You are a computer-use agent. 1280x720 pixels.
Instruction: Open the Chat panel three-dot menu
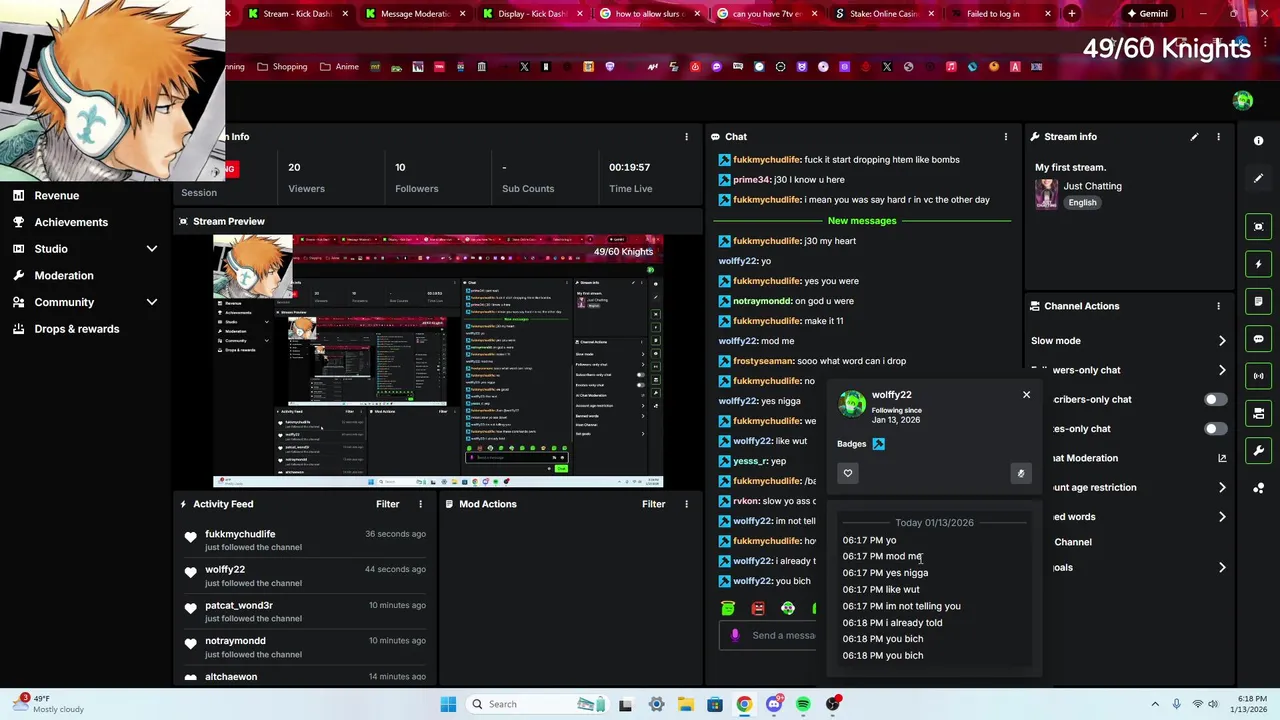[x=1006, y=137]
